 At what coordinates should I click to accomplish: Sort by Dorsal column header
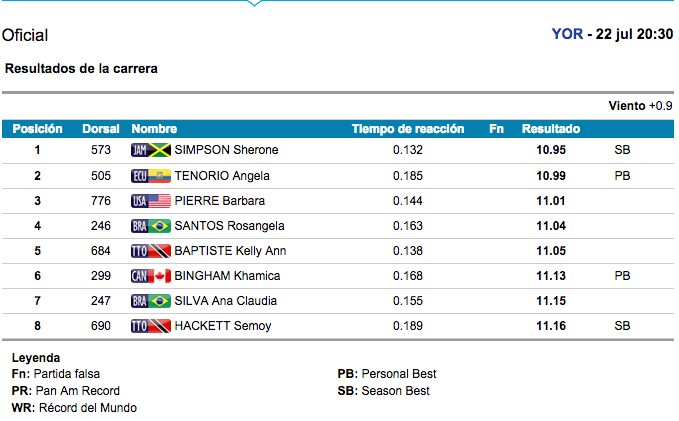pos(100,129)
